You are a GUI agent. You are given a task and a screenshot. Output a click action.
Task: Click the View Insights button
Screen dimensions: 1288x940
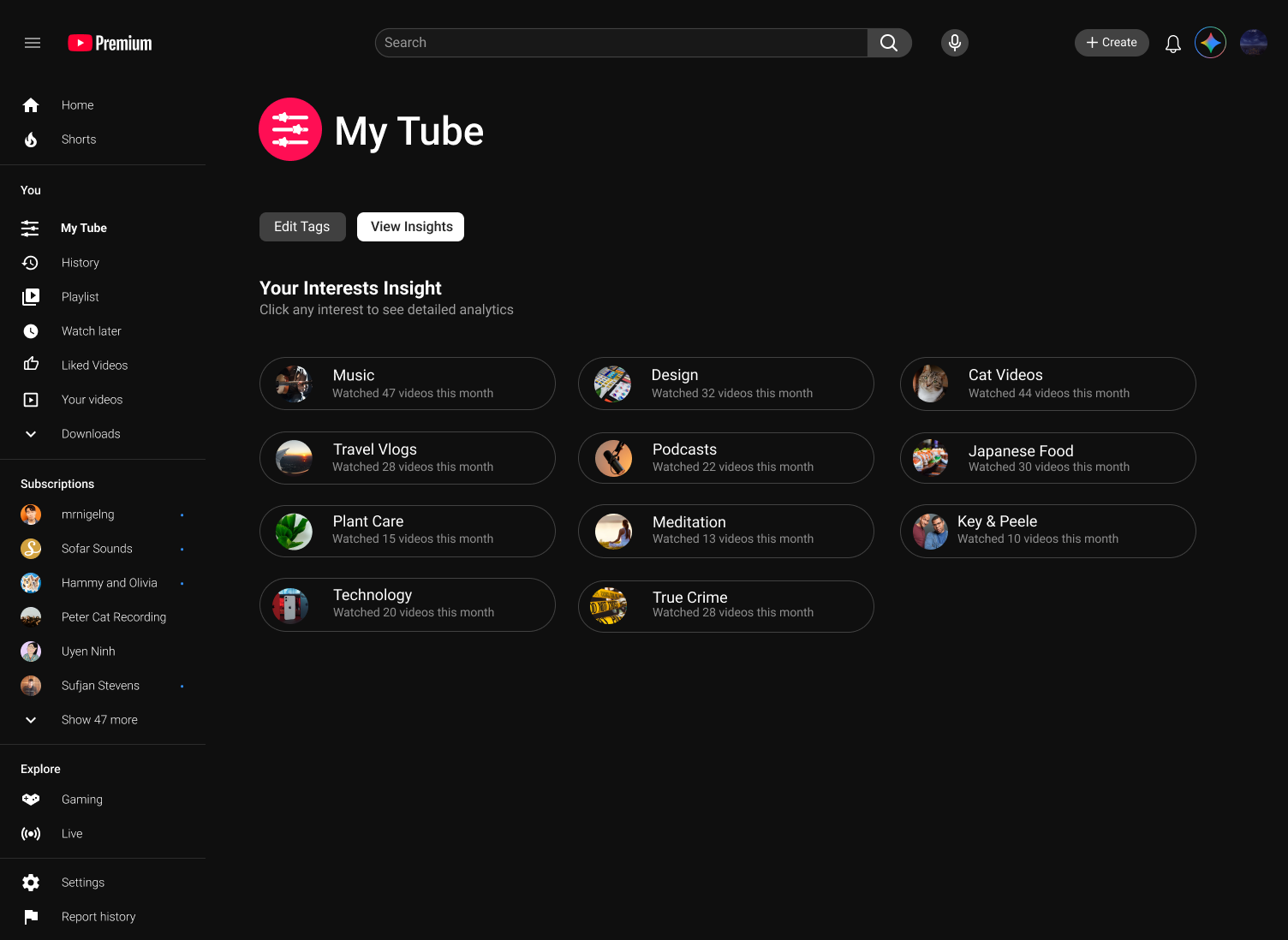410,226
